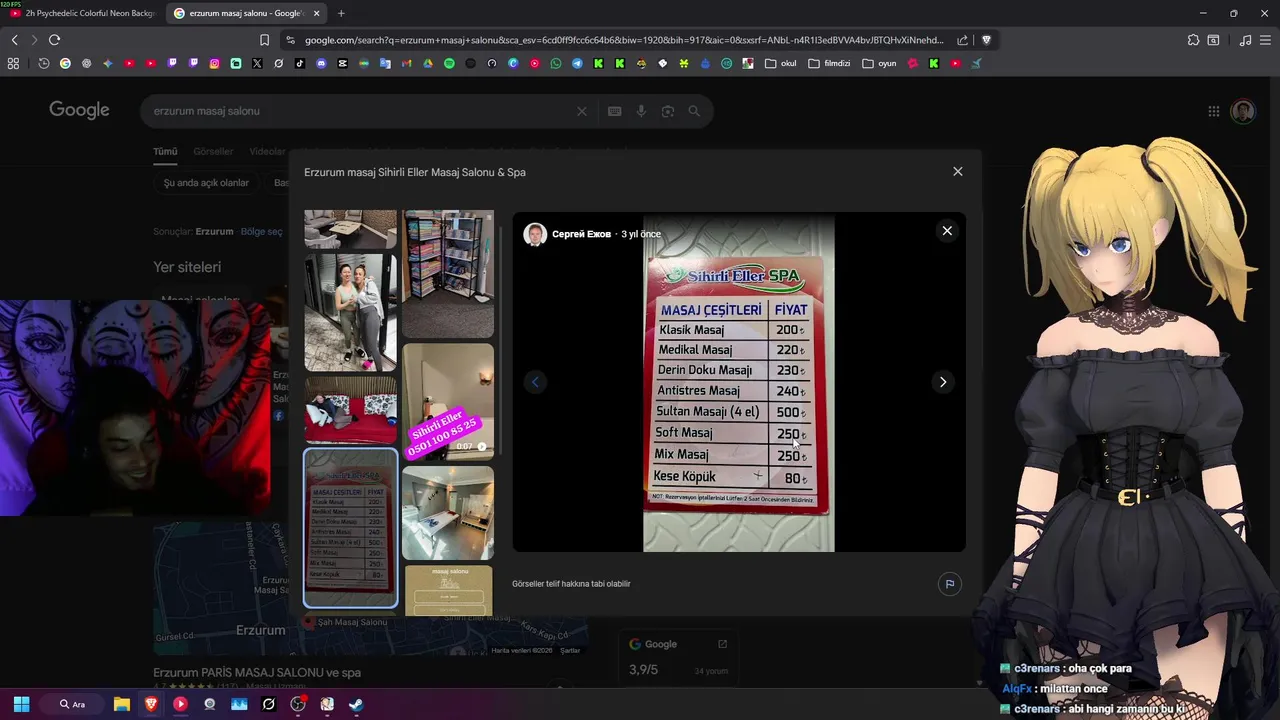The height and width of the screenshot is (720, 1280).
Task: Select the Tümü search filter tab
Action: click(165, 151)
